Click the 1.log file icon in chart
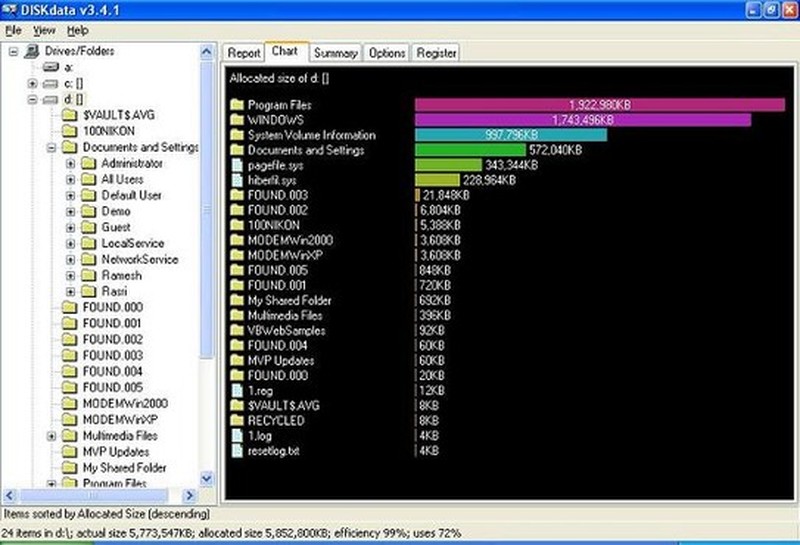 (237, 435)
